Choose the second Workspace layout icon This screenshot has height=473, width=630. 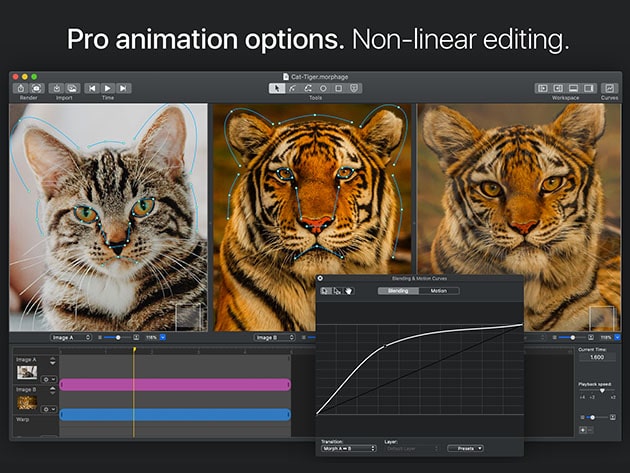tap(558, 88)
